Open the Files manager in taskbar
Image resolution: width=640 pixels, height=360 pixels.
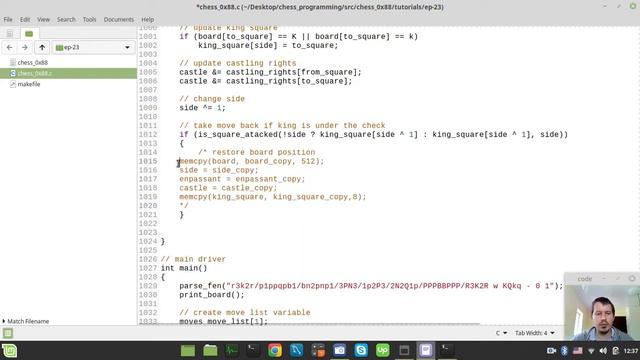[210, 351]
